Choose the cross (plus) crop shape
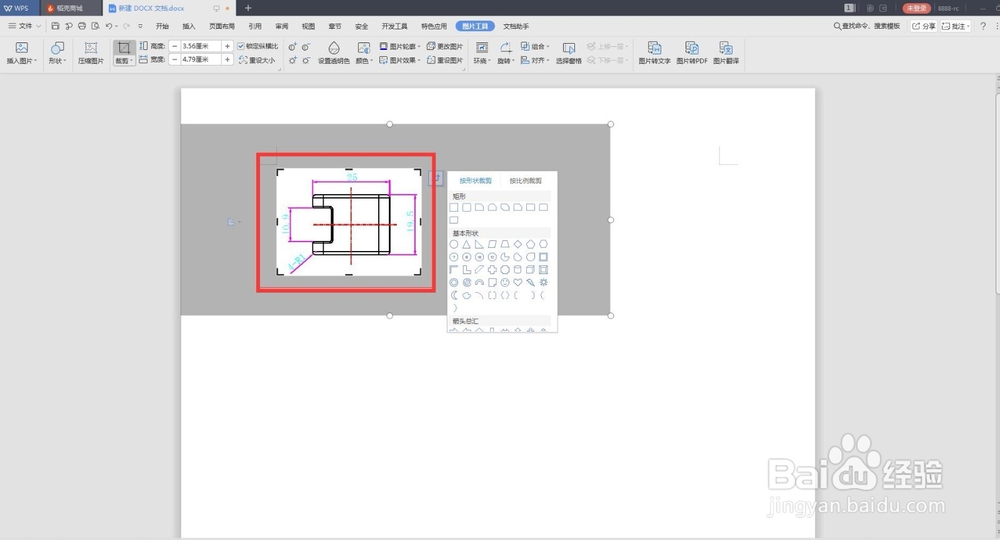Image resolution: width=1000 pixels, height=540 pixels. 492,270
